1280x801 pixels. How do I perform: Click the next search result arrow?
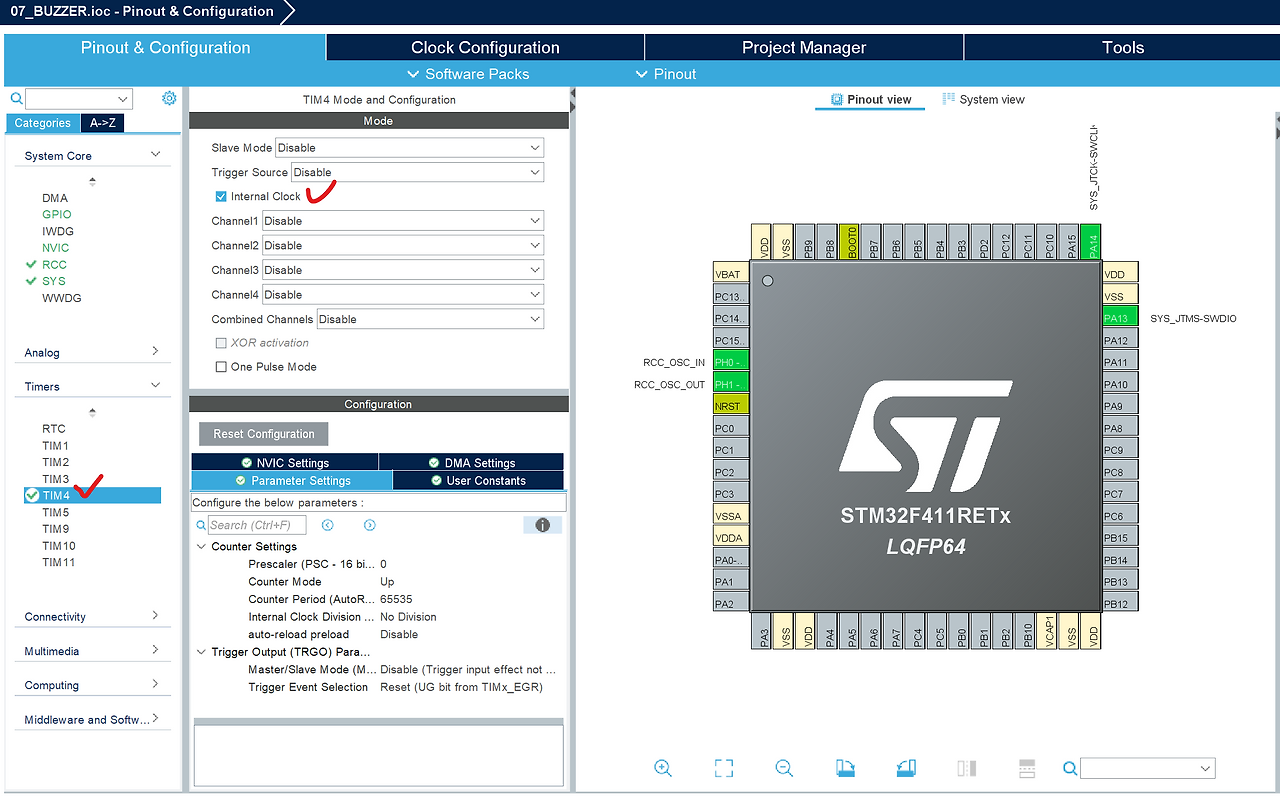tap(369, 525)
